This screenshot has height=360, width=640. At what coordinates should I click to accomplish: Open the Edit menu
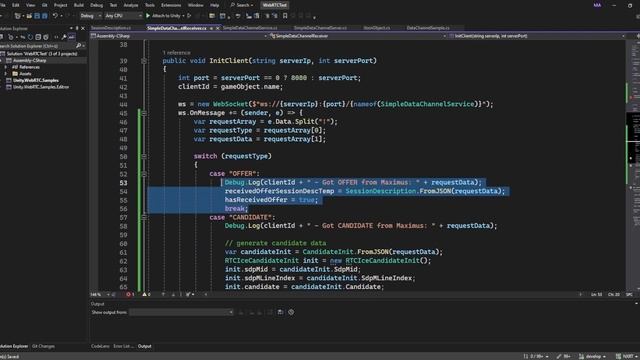pos(16,5)
